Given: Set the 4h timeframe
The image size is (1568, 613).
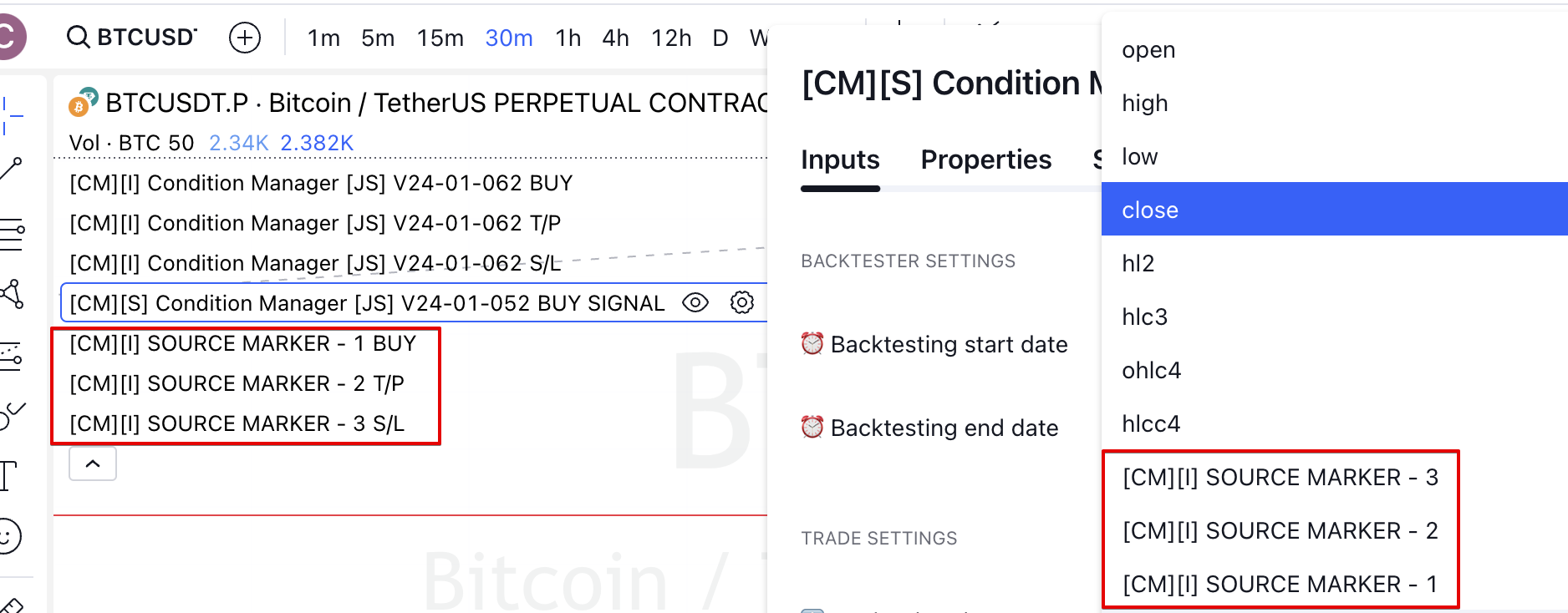Looking at the screenshot, I should 615,38.
